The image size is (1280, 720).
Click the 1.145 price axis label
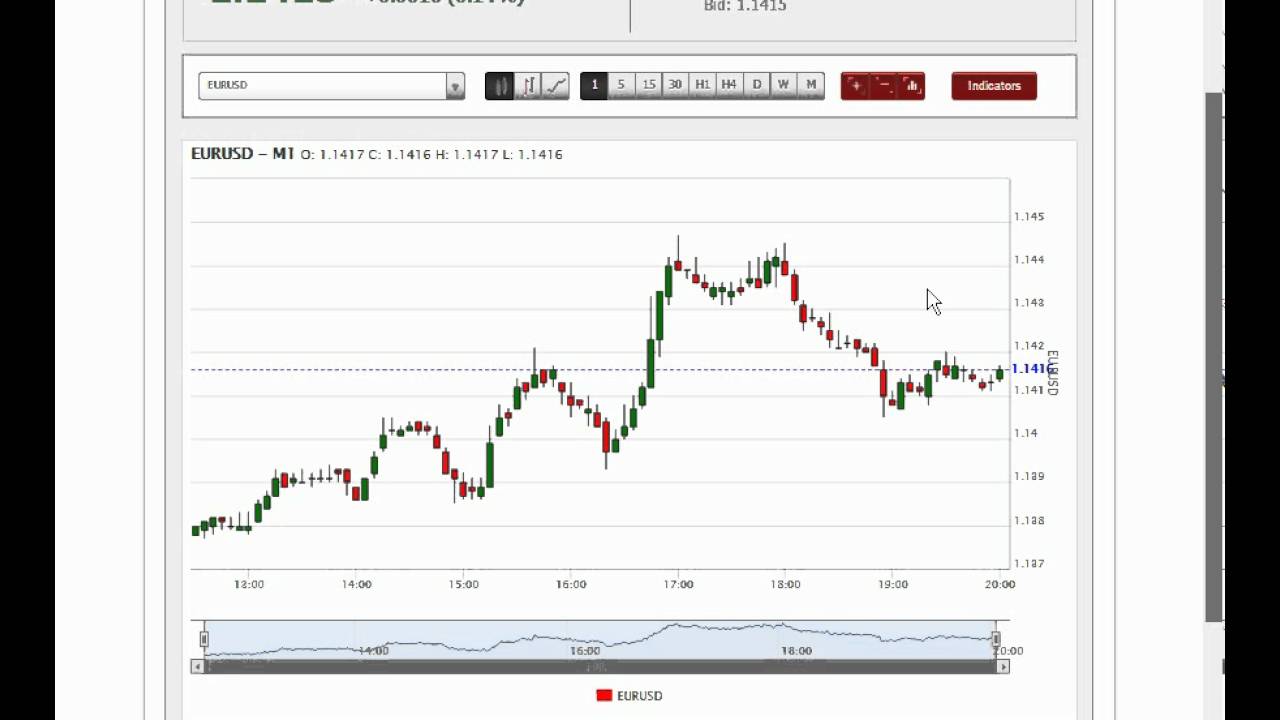[x=1029, y=217]
